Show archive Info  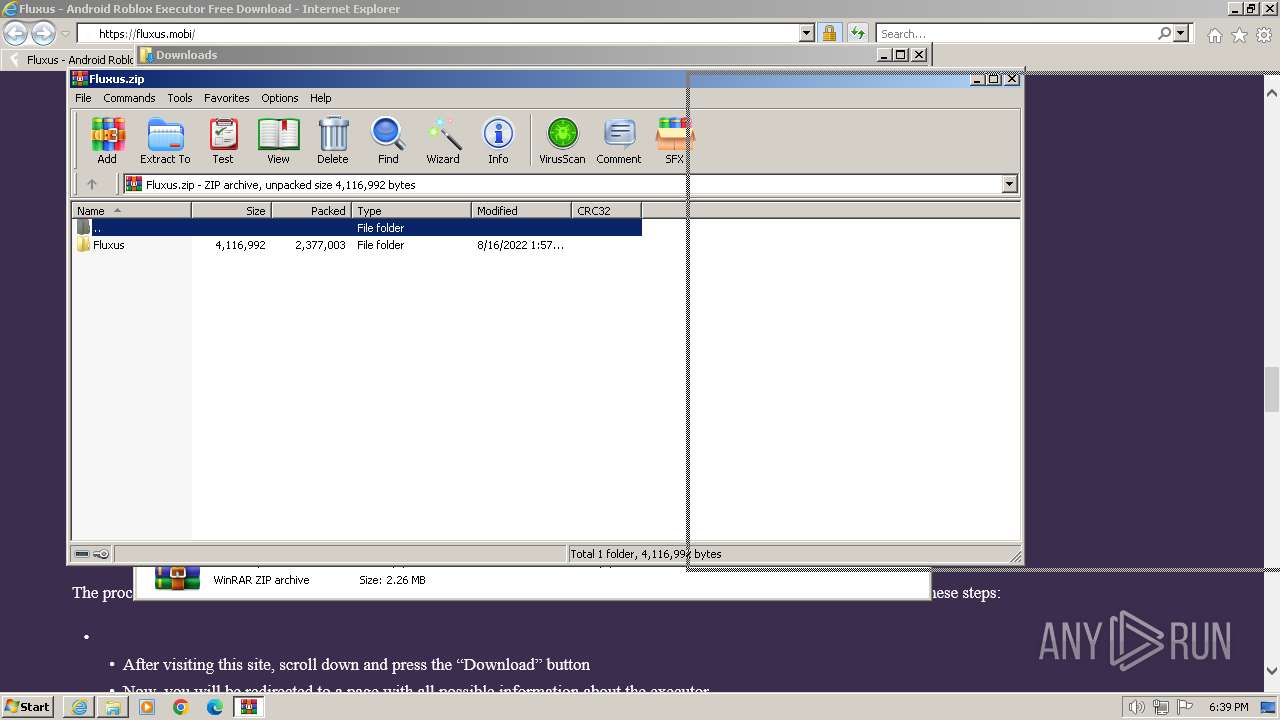click(498, 140)
